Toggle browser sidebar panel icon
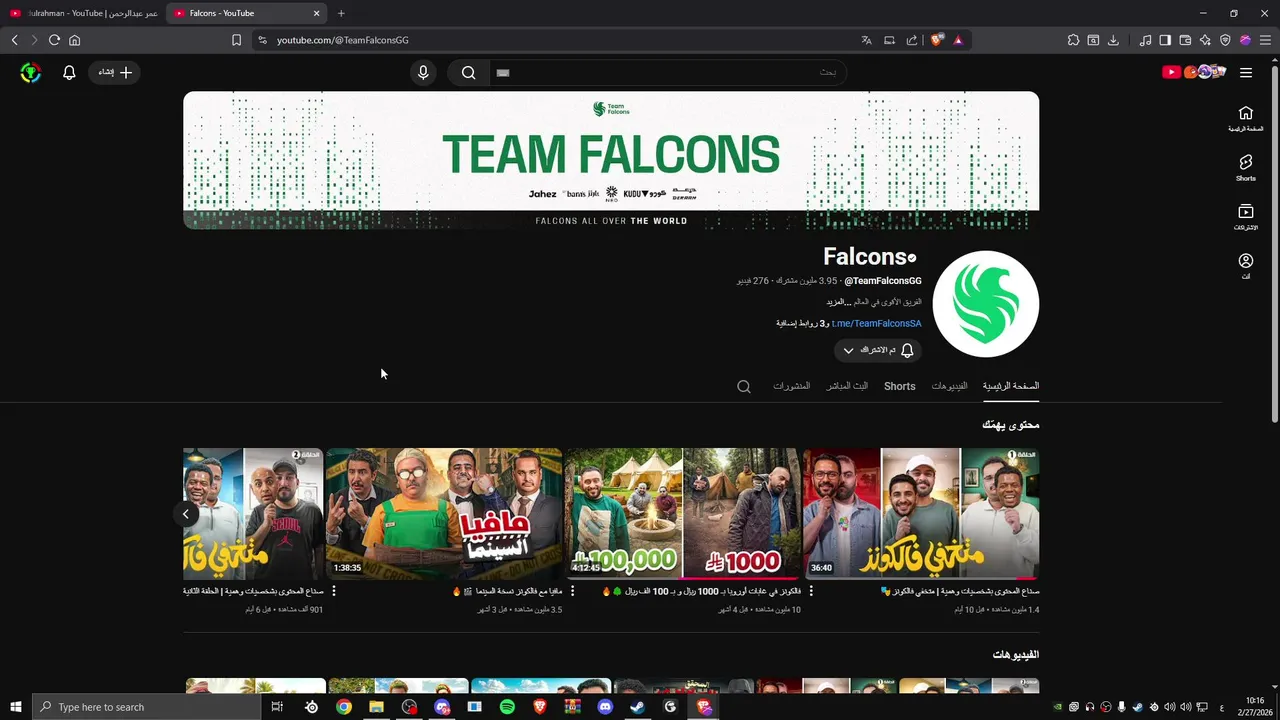 (x=1165, y=40)
